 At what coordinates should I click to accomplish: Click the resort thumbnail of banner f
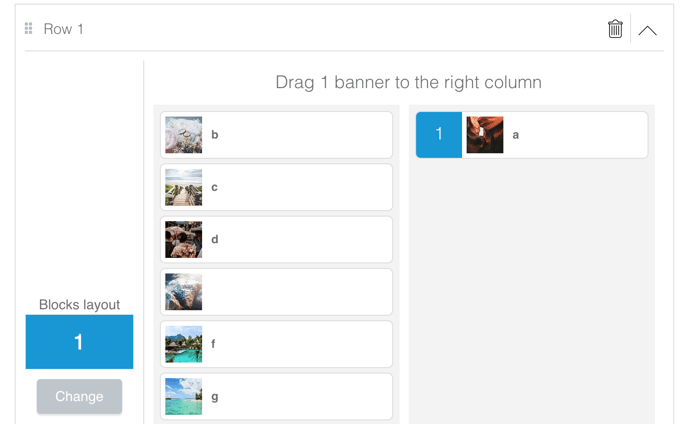coord(184,344)
